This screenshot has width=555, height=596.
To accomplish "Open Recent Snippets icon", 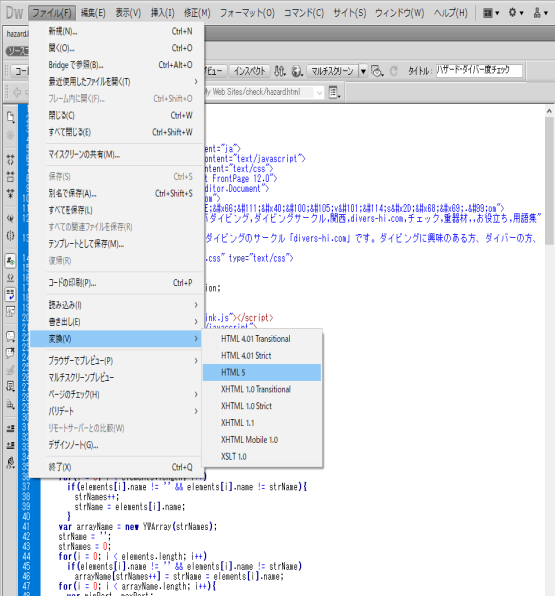I will (x=11, y=387).
